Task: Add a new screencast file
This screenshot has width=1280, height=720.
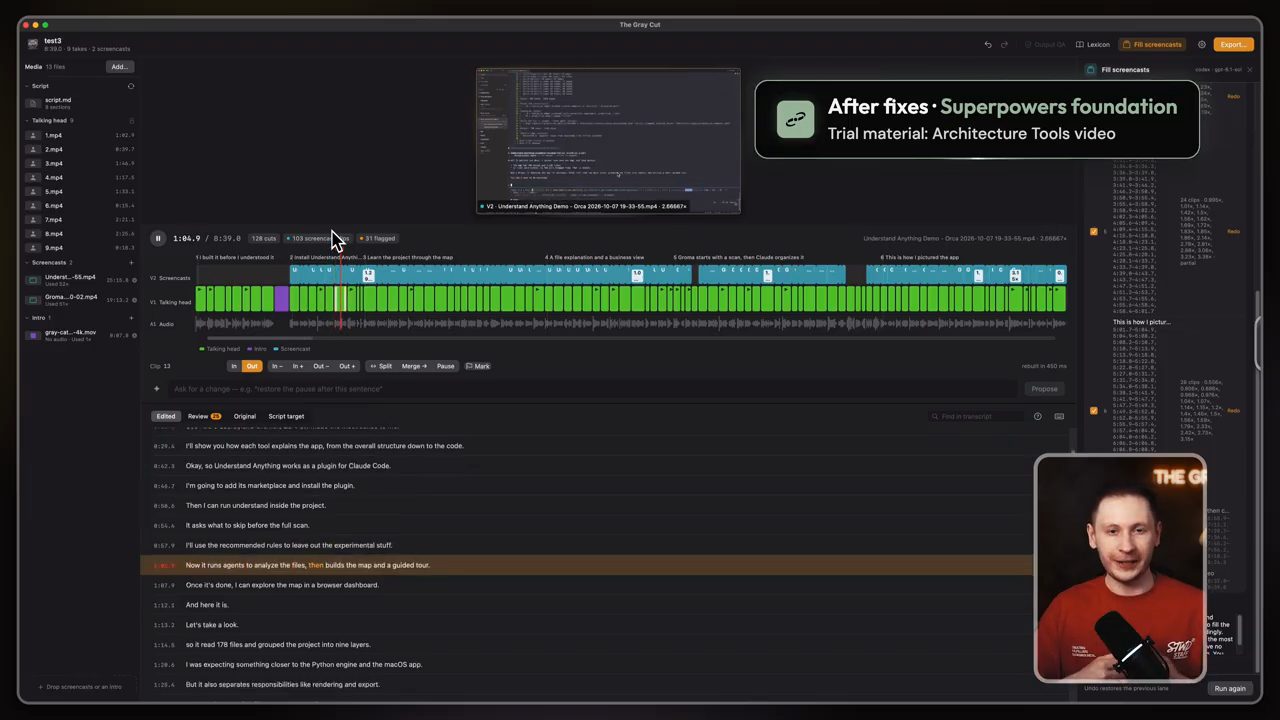Action: tap(131, 262)
